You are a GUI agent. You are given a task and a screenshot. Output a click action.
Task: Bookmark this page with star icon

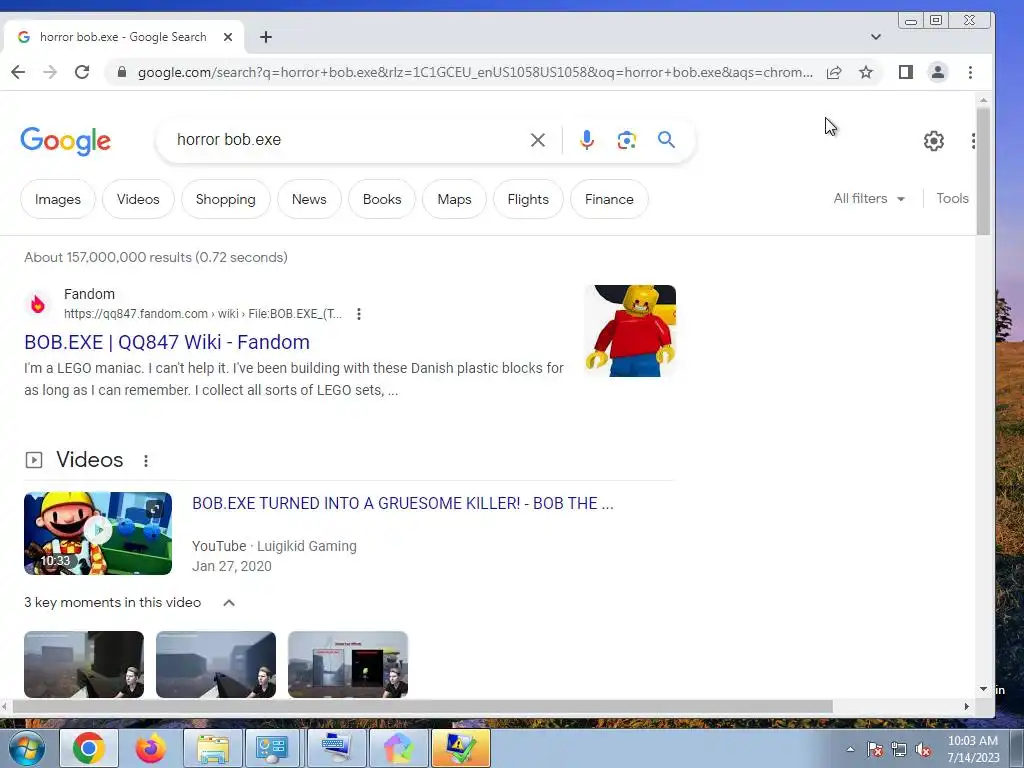pyautogui.click(x=866, y=72)
